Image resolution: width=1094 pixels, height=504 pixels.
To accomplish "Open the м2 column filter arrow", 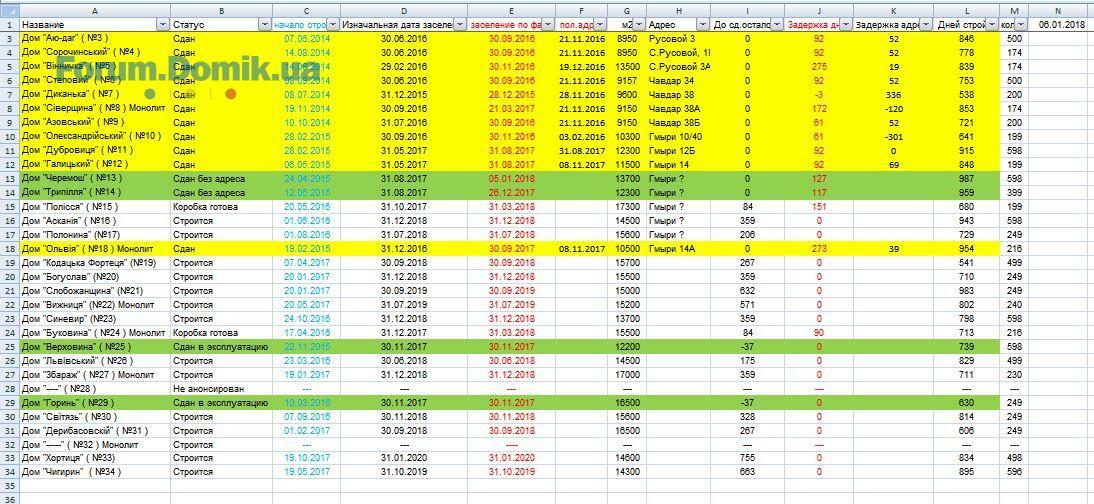I will click(x=638, y=23).
